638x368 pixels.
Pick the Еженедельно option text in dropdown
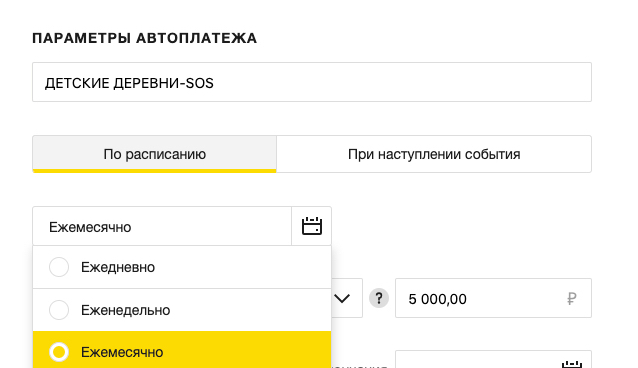(125, 310)
